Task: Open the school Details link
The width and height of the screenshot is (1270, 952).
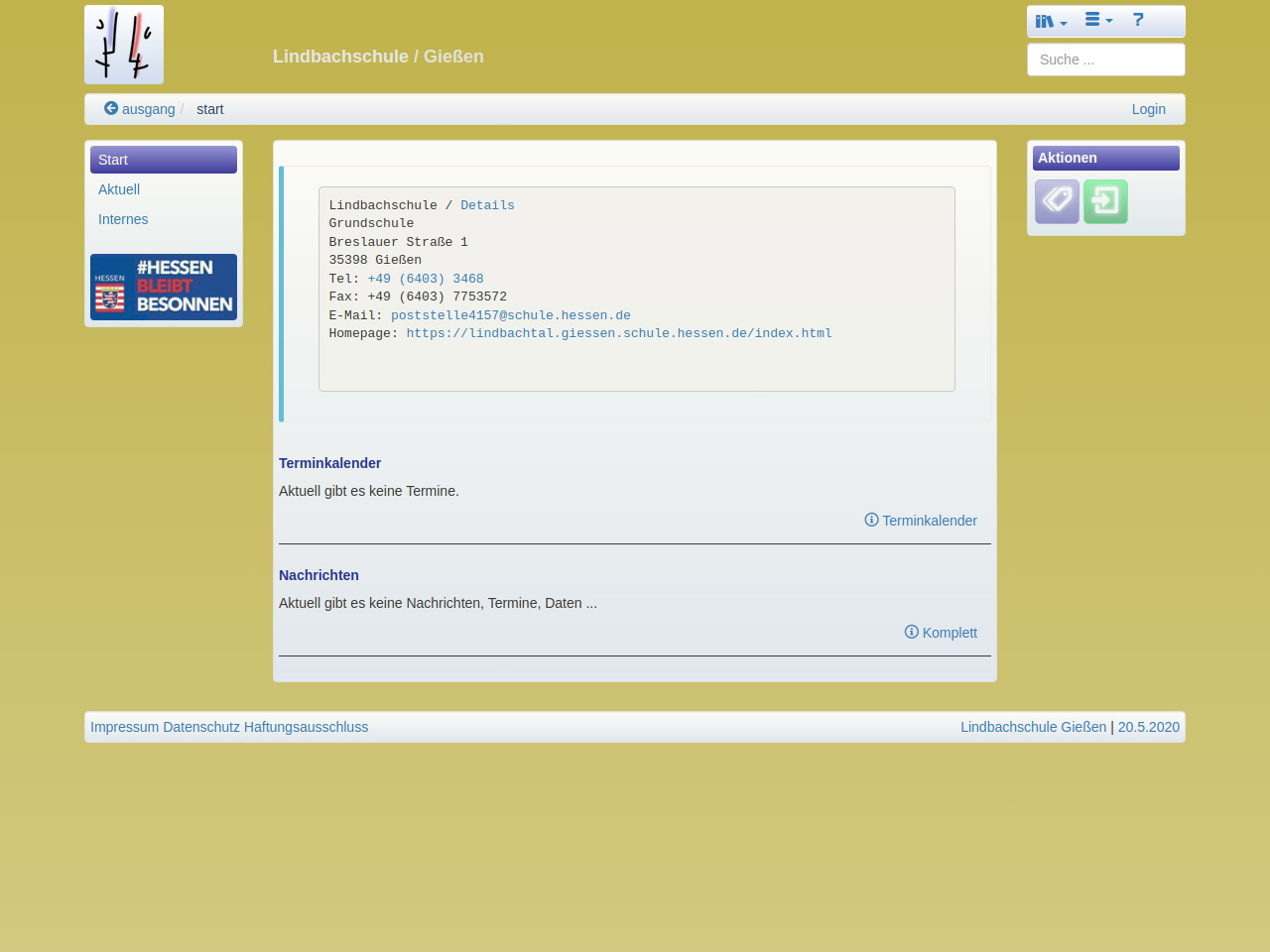Action: (x=487, y=205)
